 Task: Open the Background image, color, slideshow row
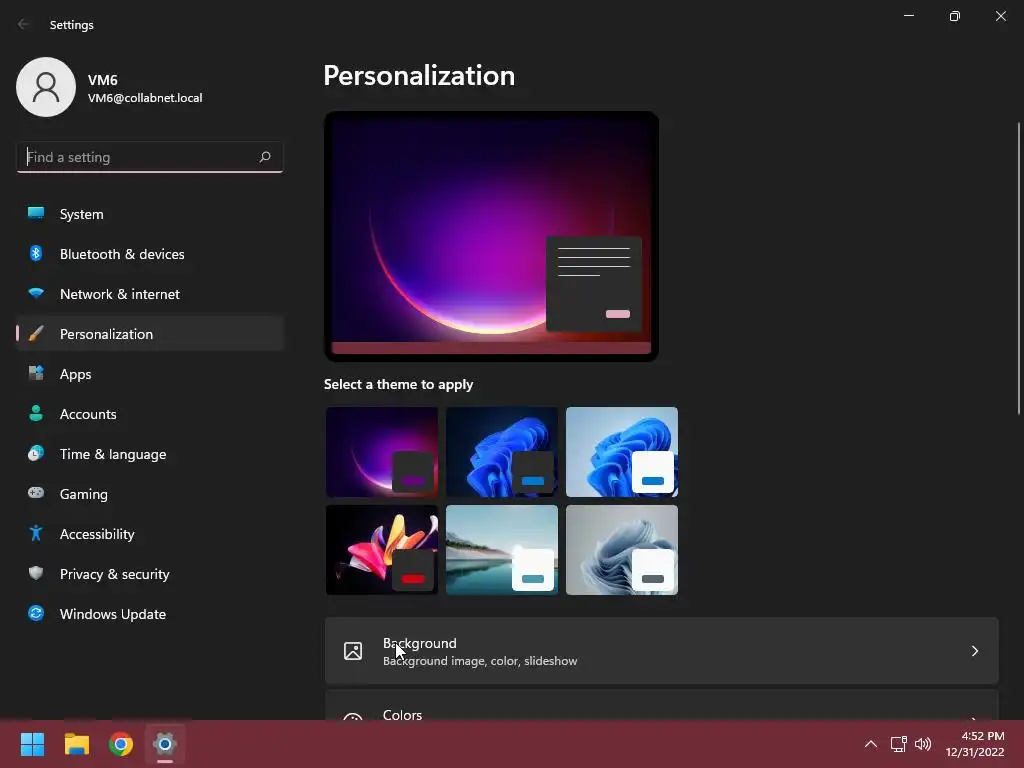pos(661,651)
